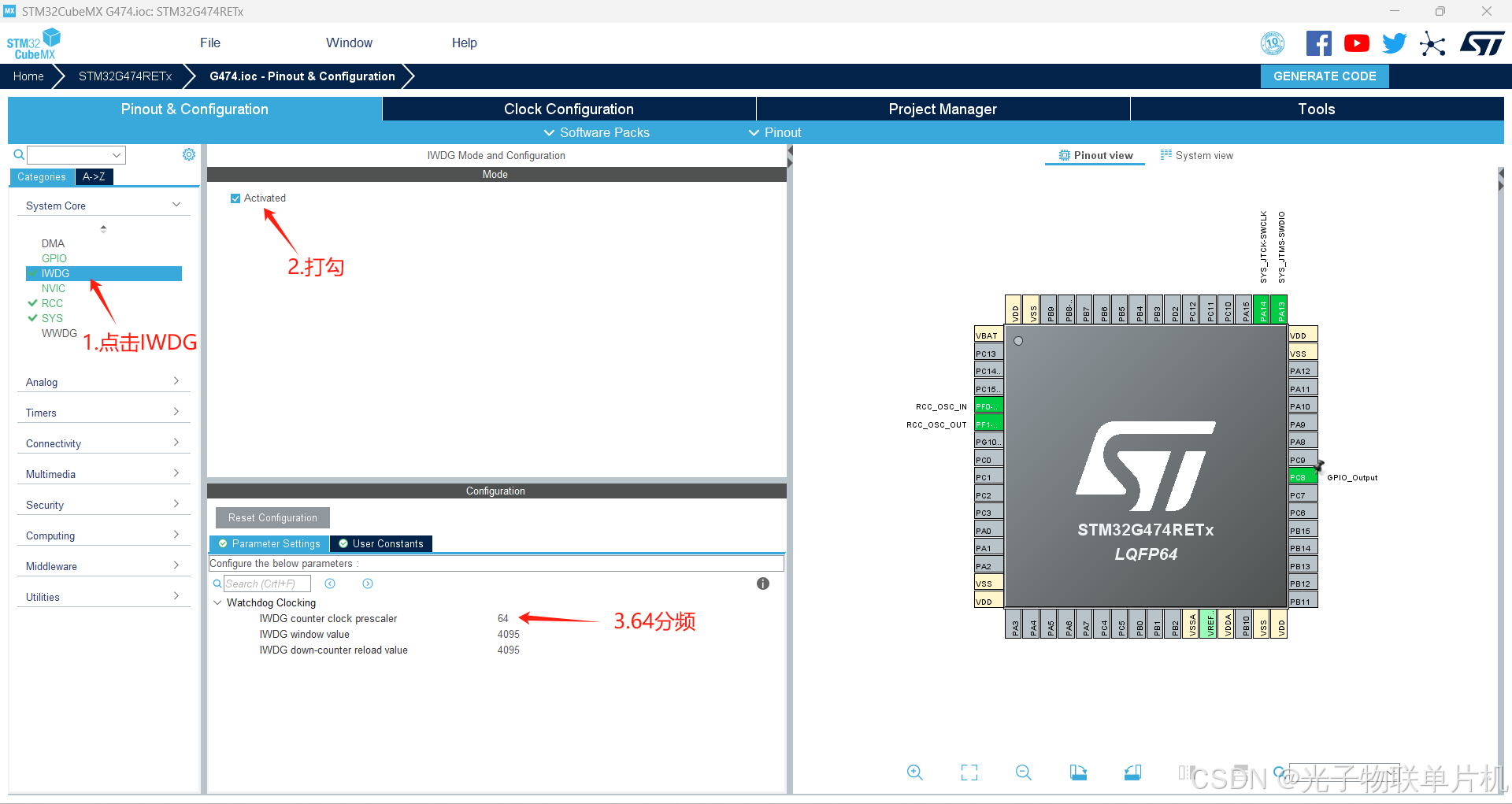Open the Window menu
1512x804 pixels.
(350, 43)
